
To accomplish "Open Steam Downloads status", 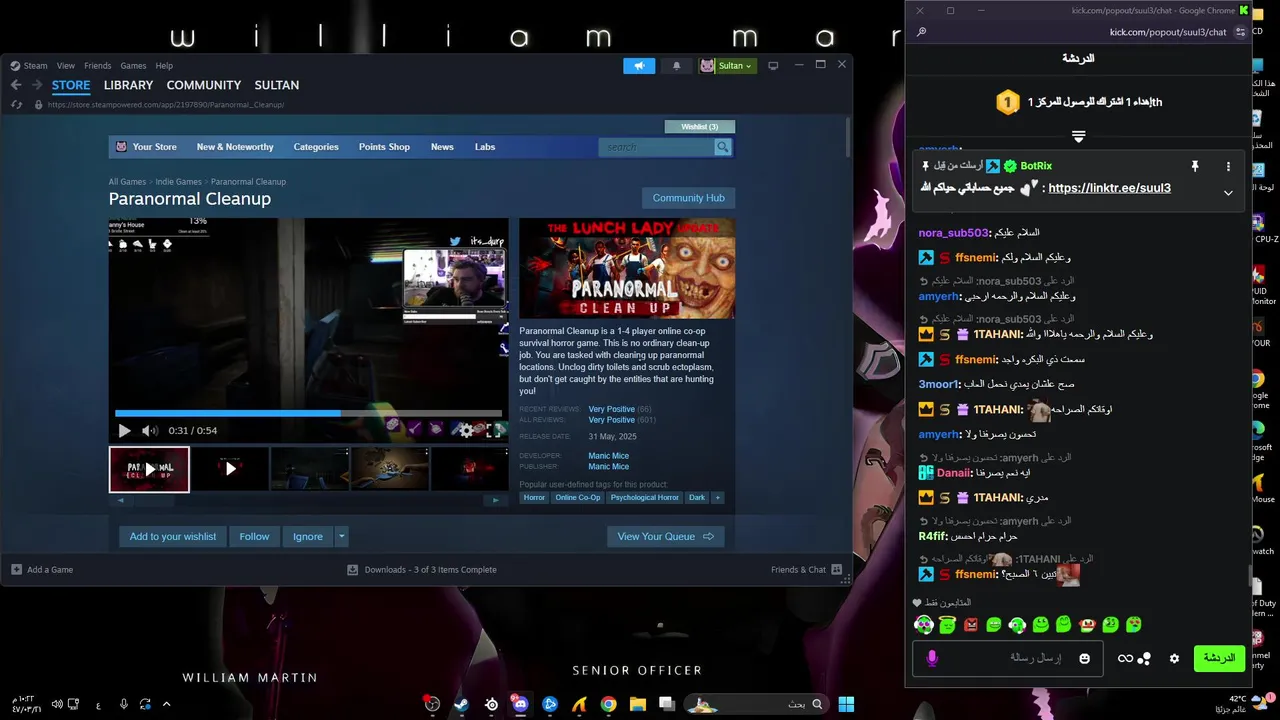I will [421, 570].
